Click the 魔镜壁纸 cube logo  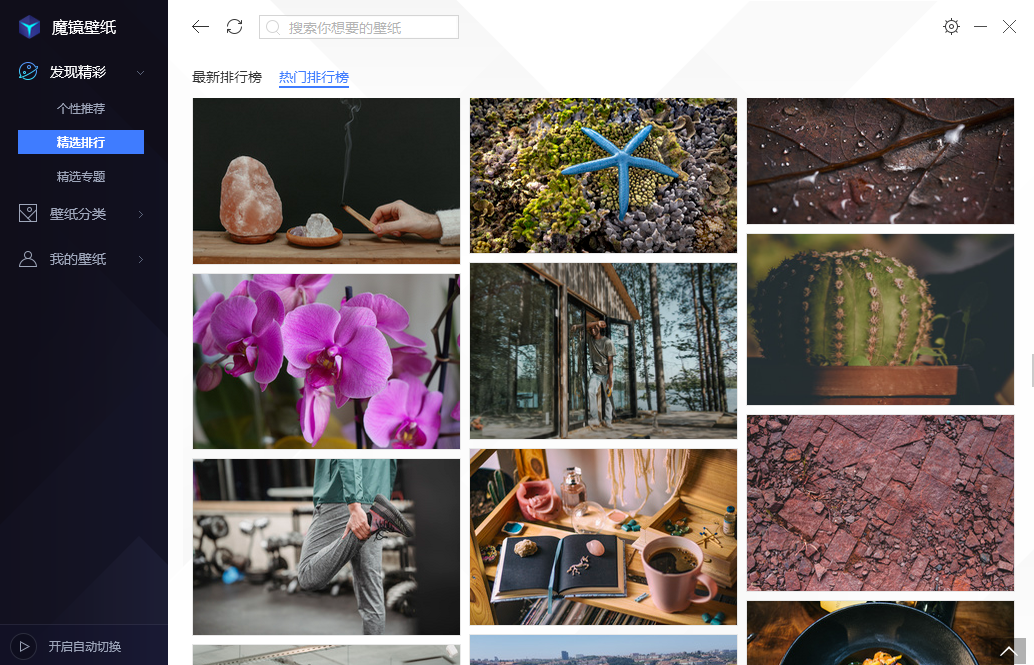click(x=30, y=27)
